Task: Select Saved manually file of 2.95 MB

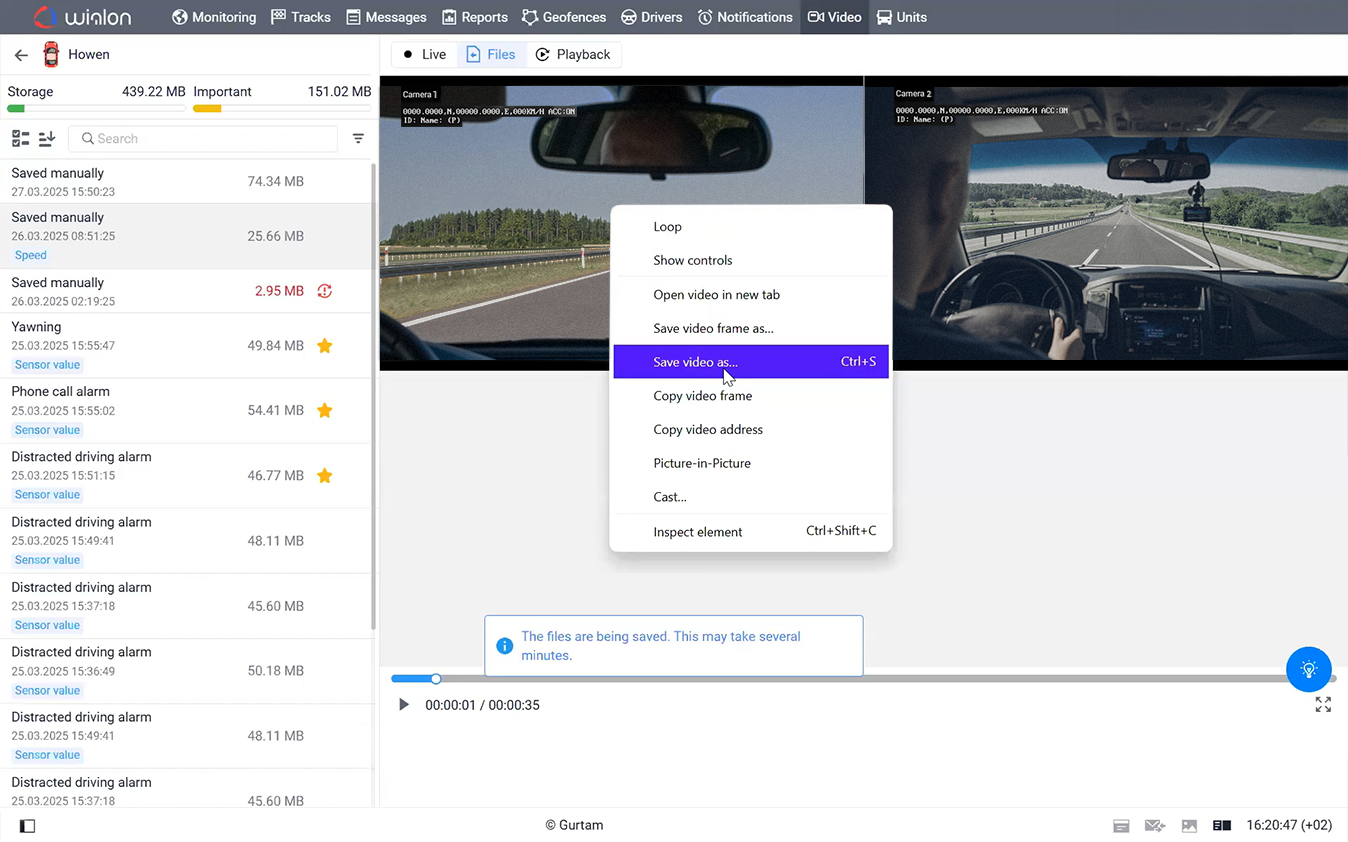Action: tap(186, 291)
